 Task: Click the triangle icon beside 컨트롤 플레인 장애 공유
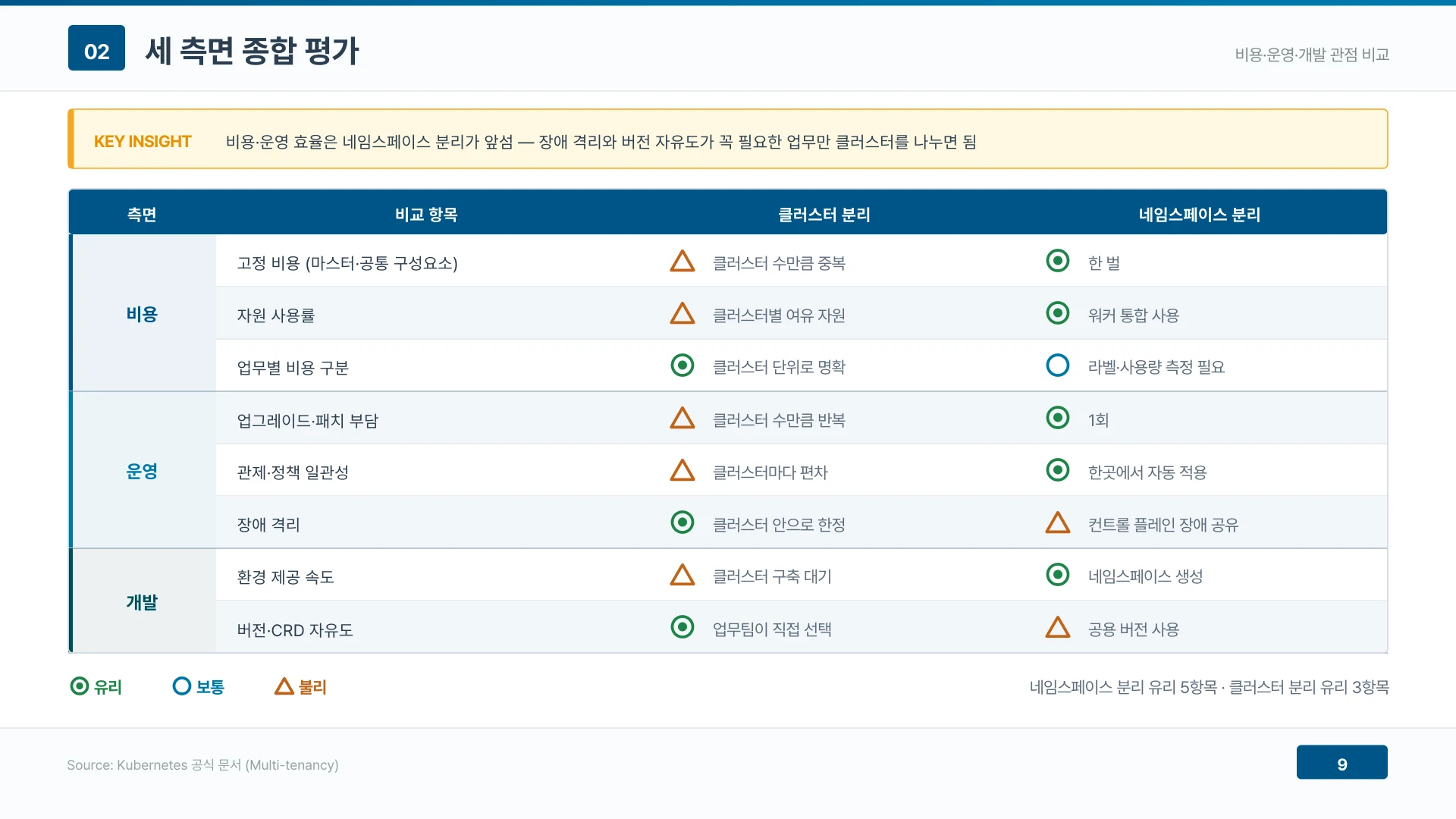[1058, 523]
